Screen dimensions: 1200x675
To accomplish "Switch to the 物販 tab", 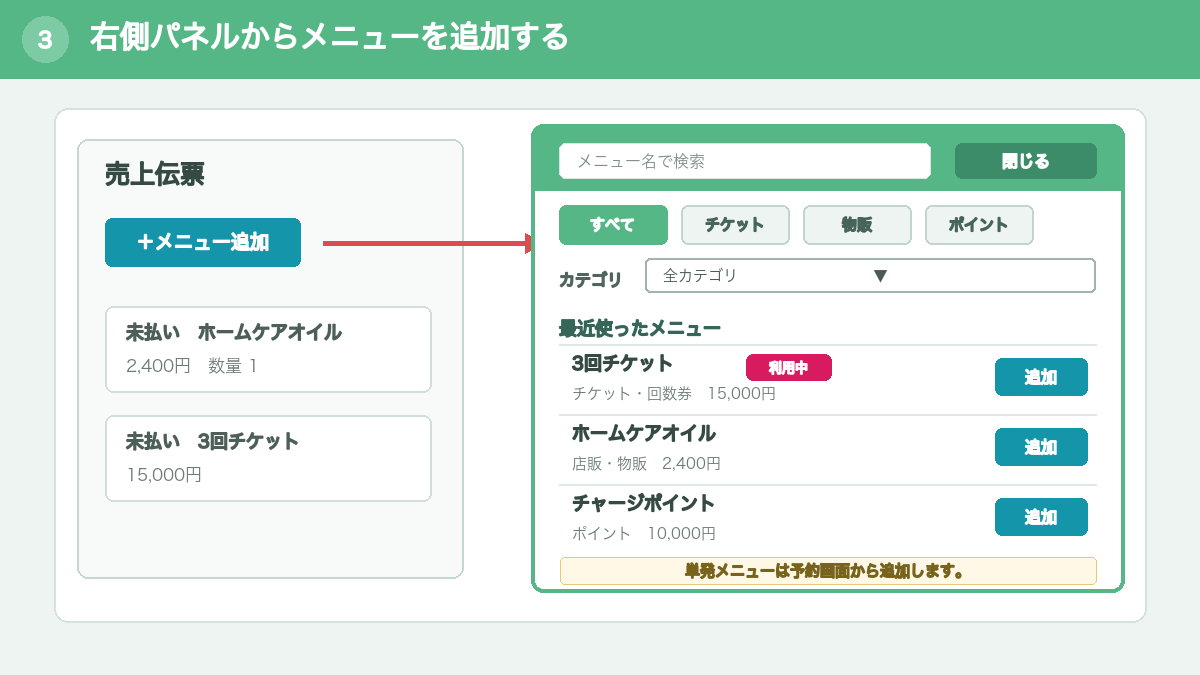I will point(857,225).
